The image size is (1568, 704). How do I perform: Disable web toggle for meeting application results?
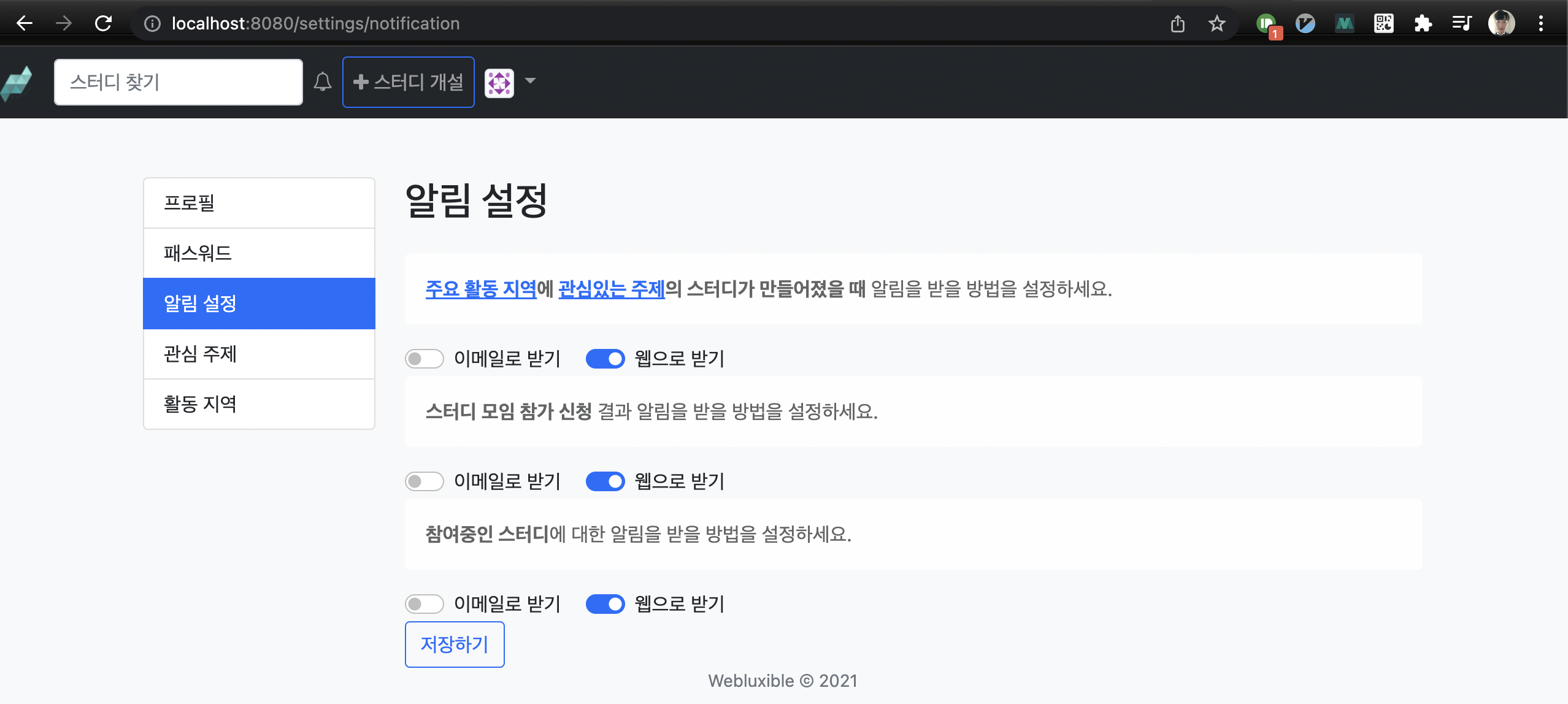605,481
